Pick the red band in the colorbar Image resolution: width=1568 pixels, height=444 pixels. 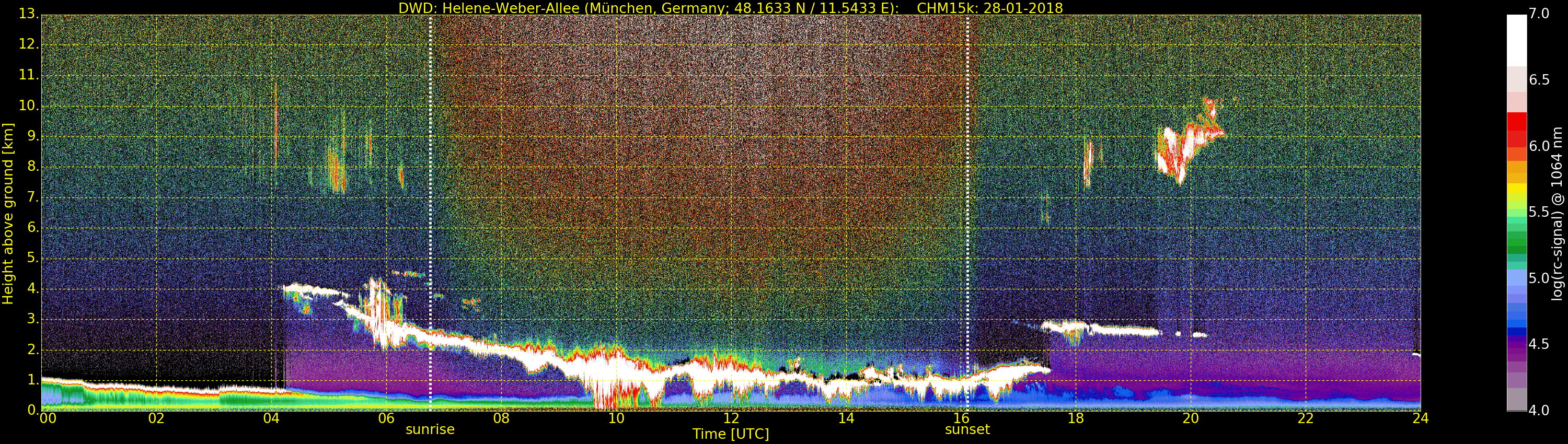(1516, 129)
